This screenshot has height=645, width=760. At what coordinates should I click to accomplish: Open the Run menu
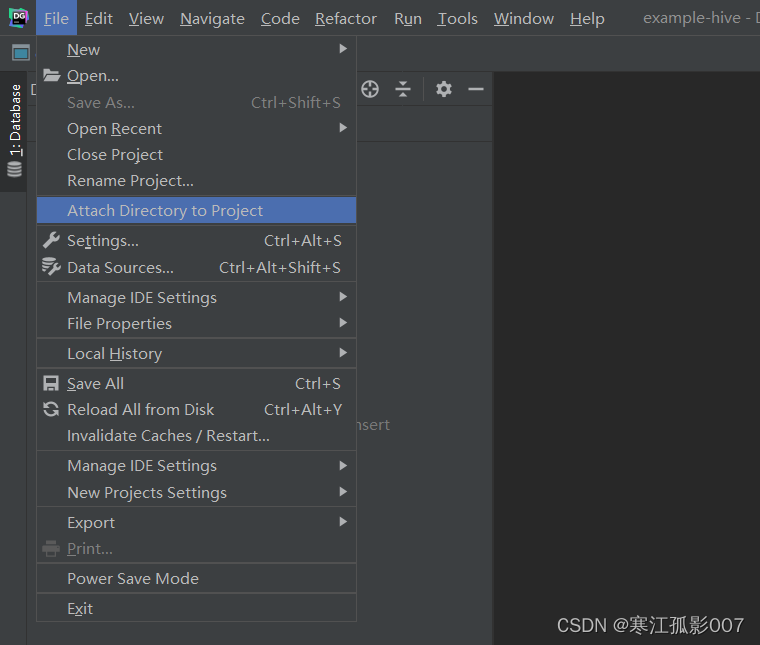(x=408, y=18)
